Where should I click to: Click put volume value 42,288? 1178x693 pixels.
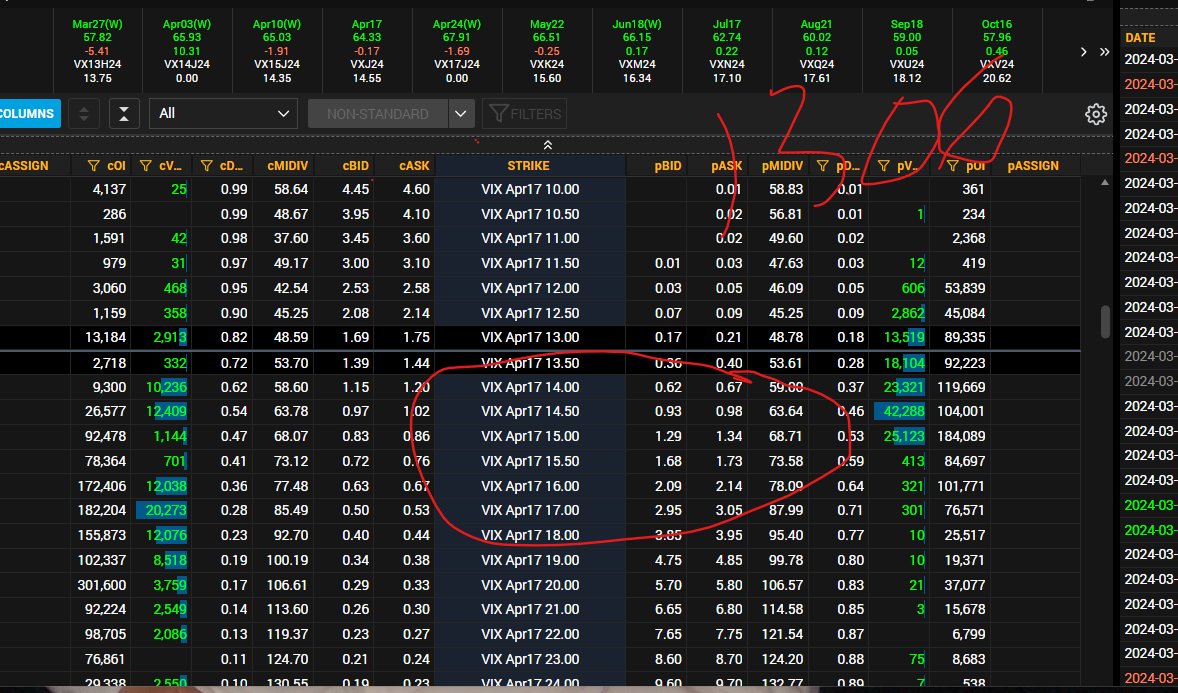click(904, 412)
